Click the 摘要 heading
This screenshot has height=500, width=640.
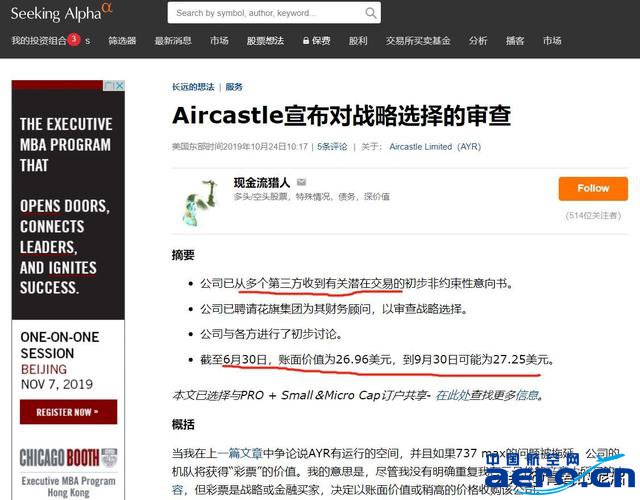tap(183, 255)
